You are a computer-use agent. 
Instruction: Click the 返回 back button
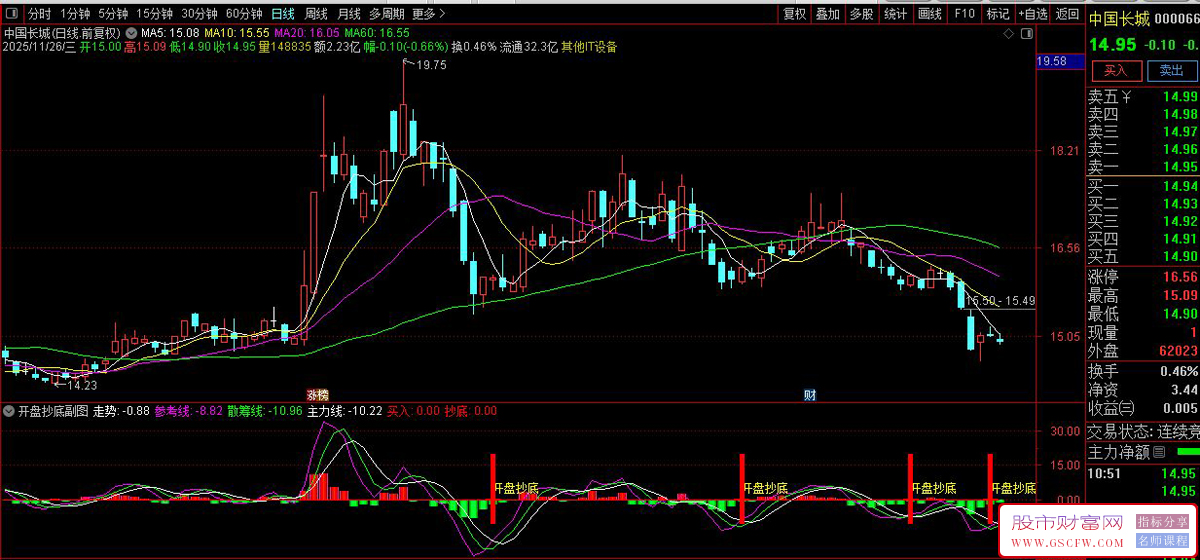[1066, 14]
